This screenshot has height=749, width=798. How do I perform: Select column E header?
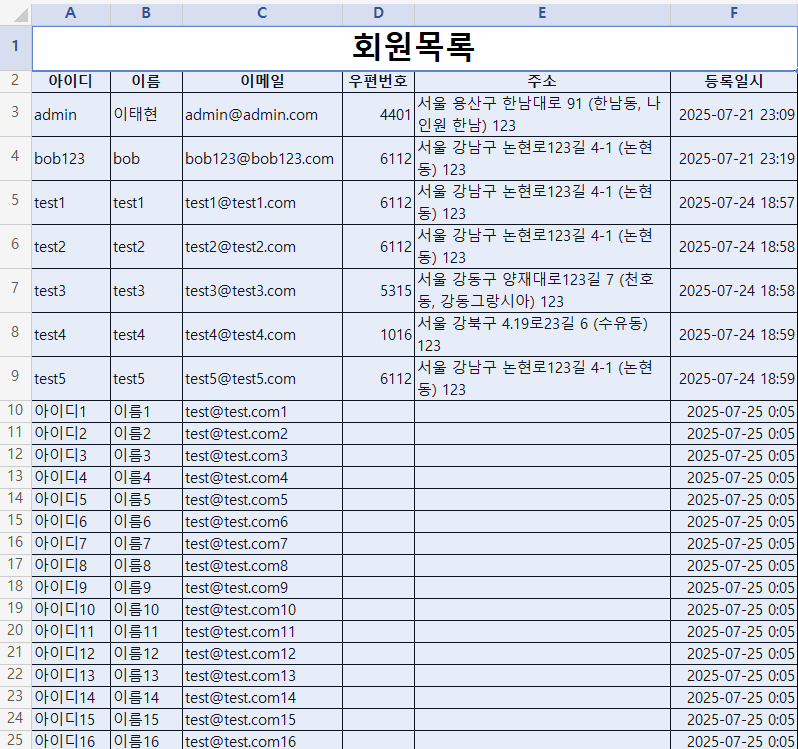(542, 13)
